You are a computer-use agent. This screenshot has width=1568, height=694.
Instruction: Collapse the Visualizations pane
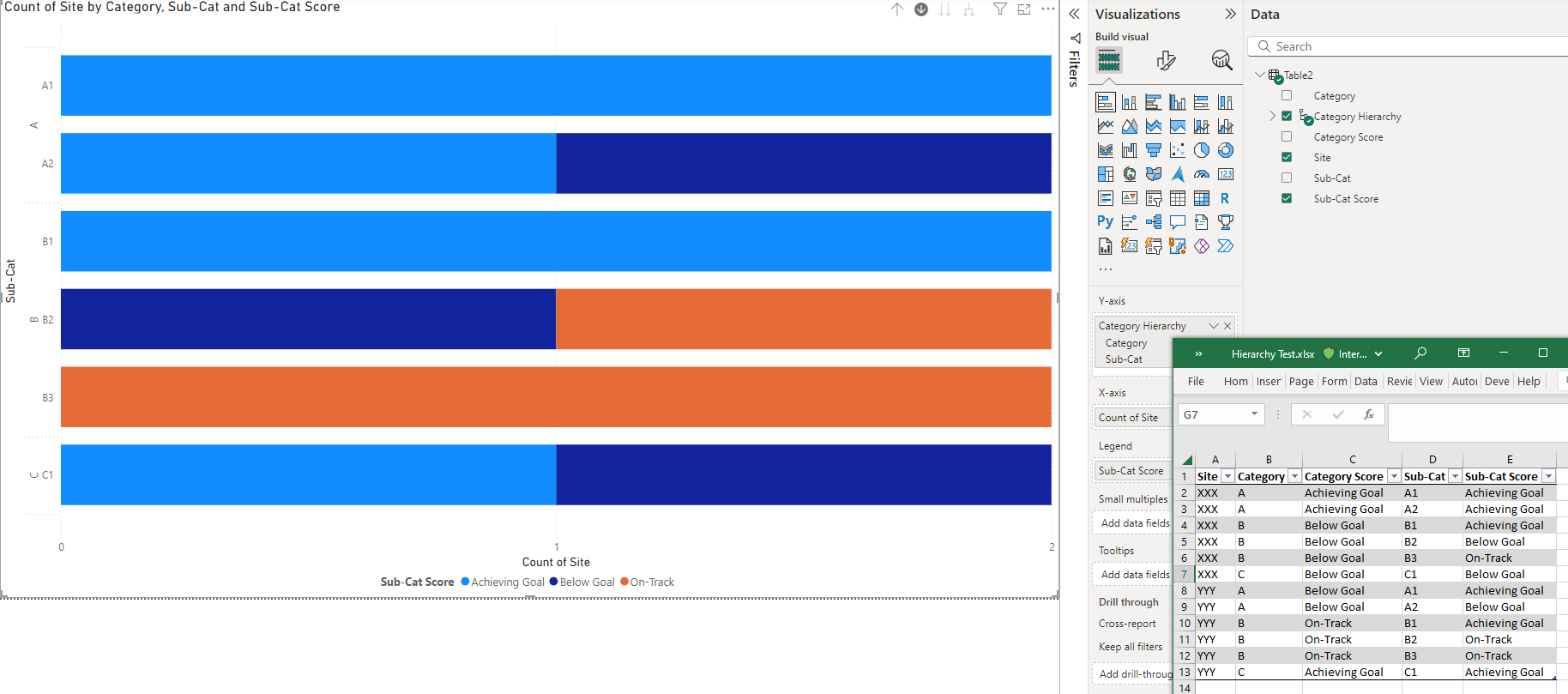coord(1231,14)
